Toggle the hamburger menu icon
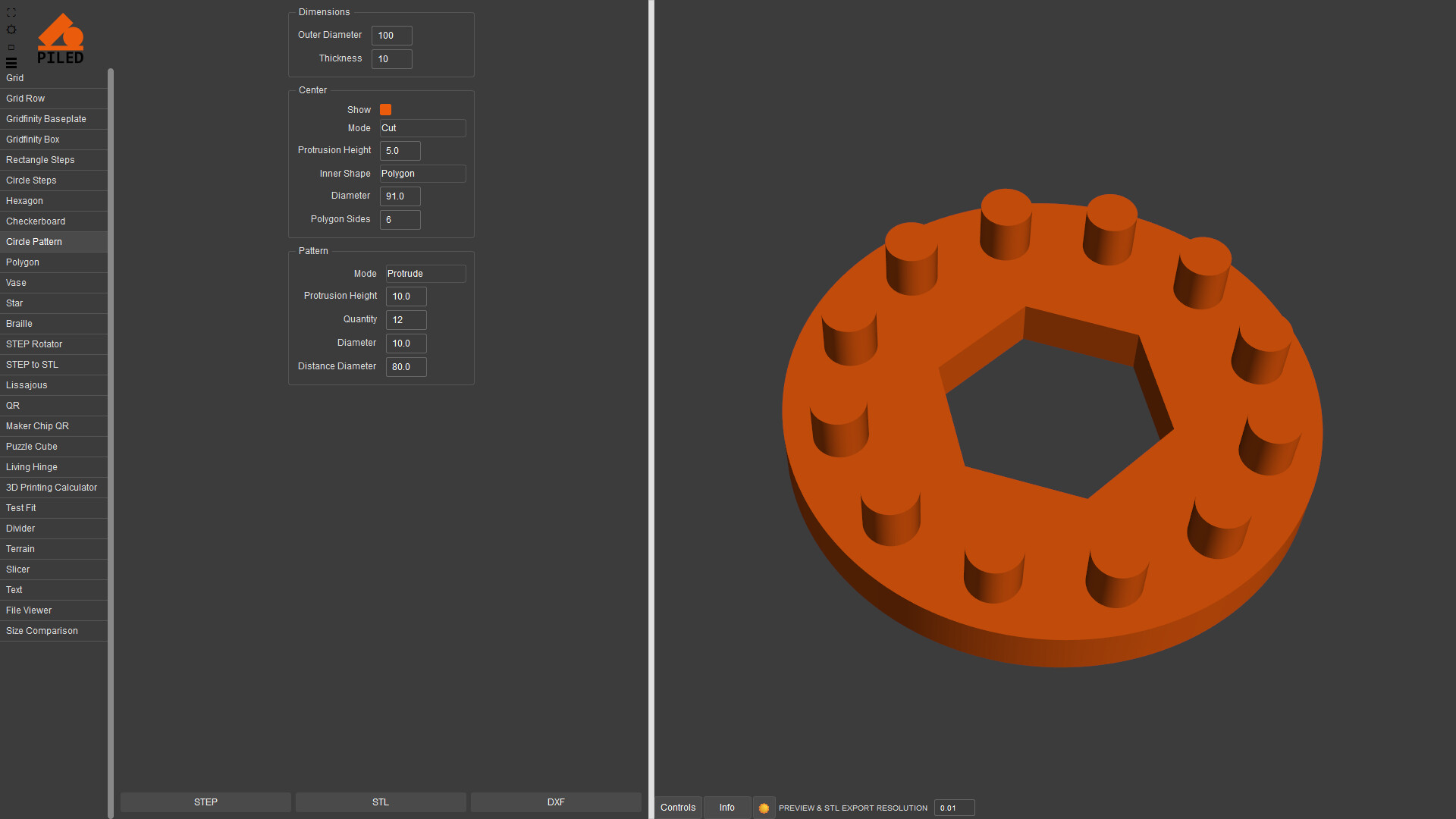Viewport: 1456px width, 819px height. [11, 63]
